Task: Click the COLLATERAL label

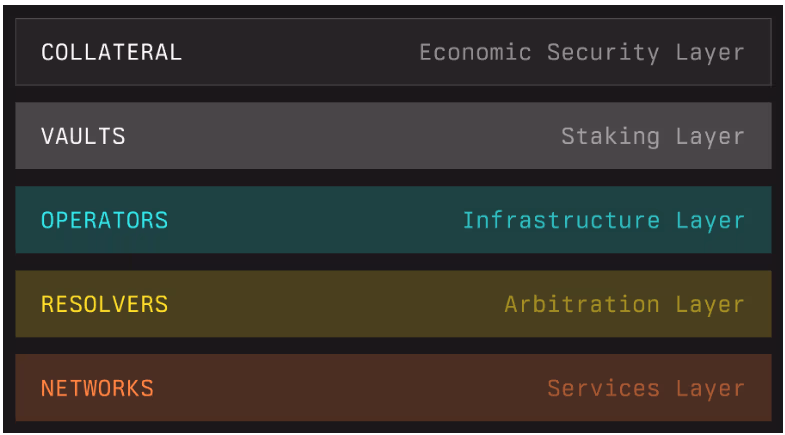Action: point(111,52)
